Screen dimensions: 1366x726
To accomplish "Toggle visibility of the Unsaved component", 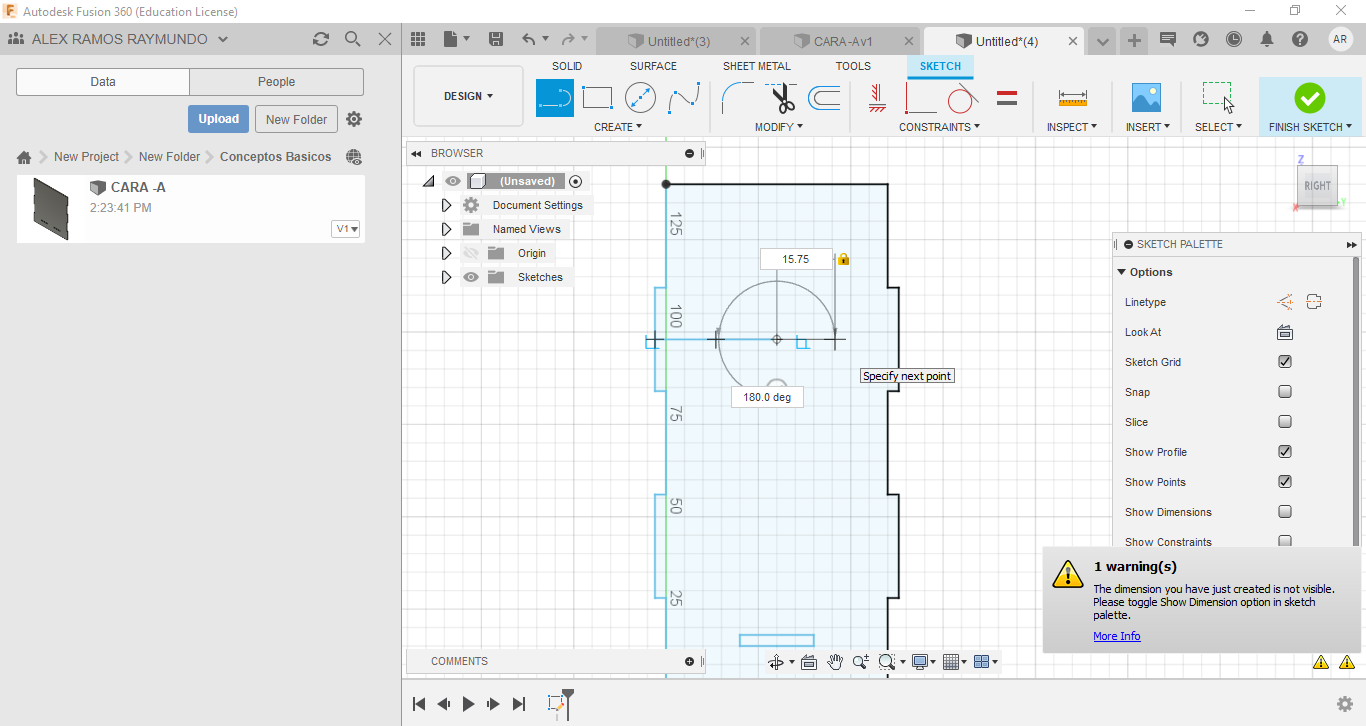I will pyautogui.click(x=453, y=181).
